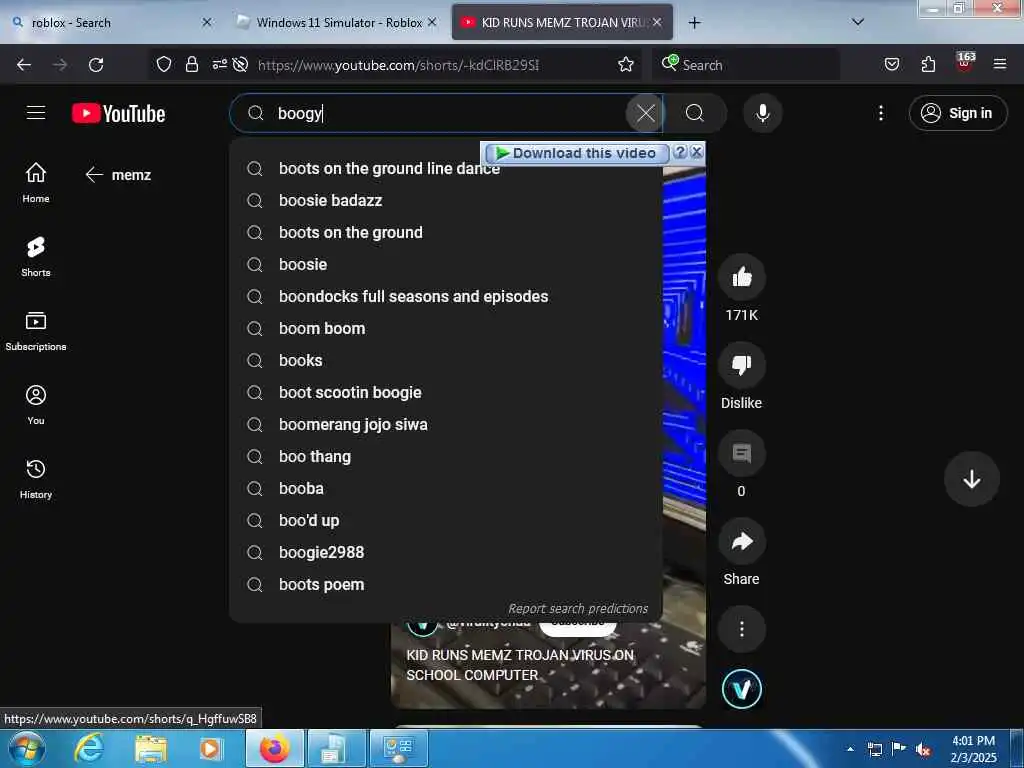Select suggestion boosie badazz
Viewport: 1024px width, 768px height.
tap(445, 200)
